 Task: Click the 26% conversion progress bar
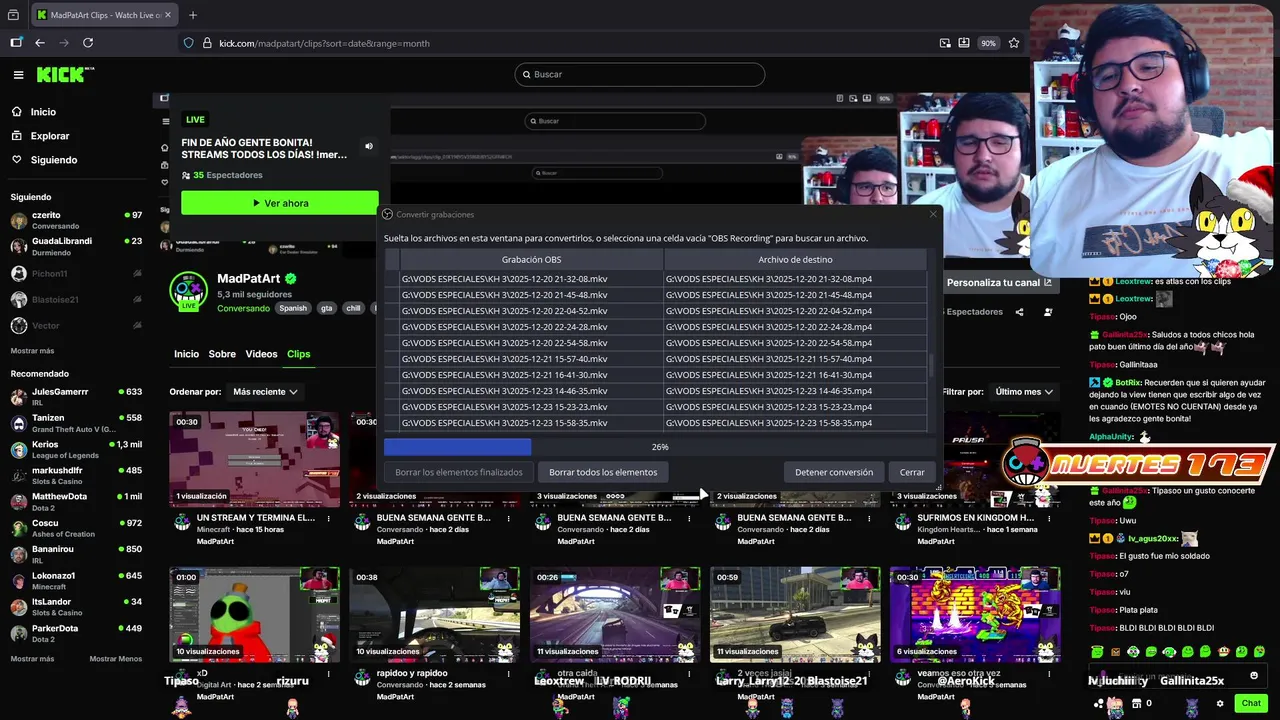[x=659, y=447]
